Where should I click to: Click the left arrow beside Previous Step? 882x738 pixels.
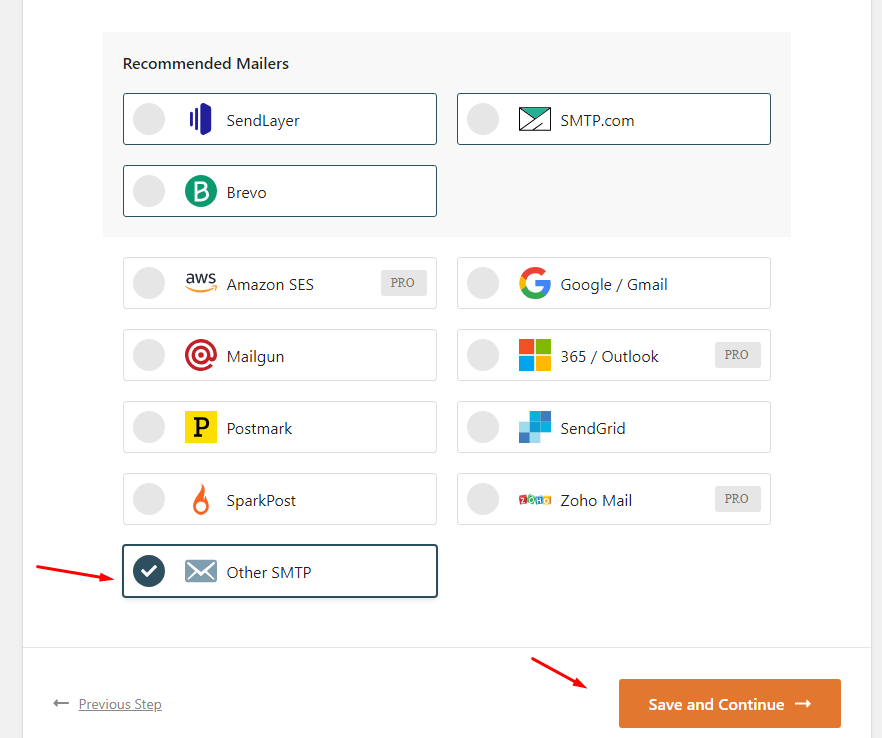(x=61, y=703)
